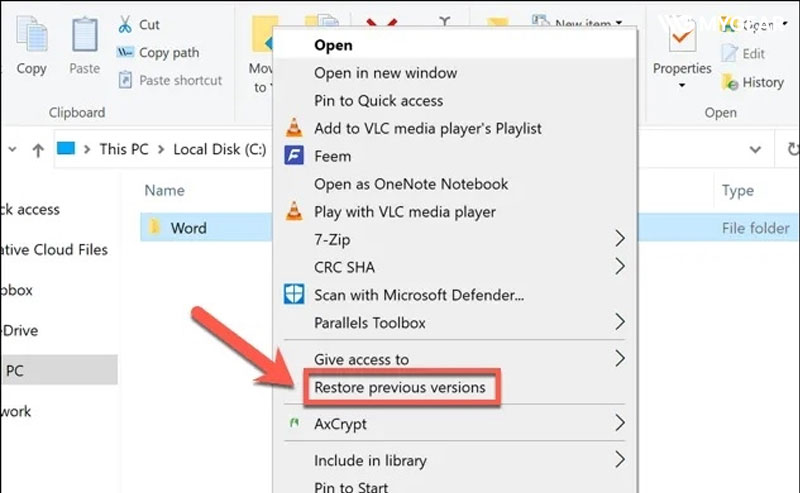The width and height of the screenshot is (800, 493).
Task: Click the Cut scissors icon
Action: pyautogui.click(x=126, y=24)
